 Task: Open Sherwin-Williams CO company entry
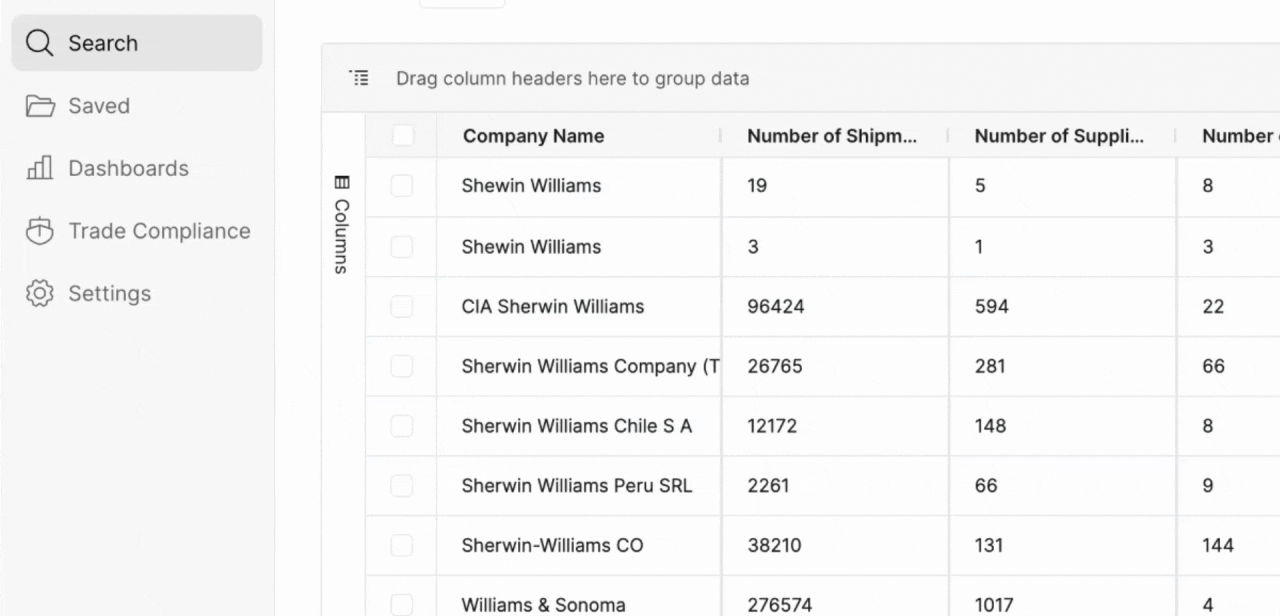click(552, 546)
